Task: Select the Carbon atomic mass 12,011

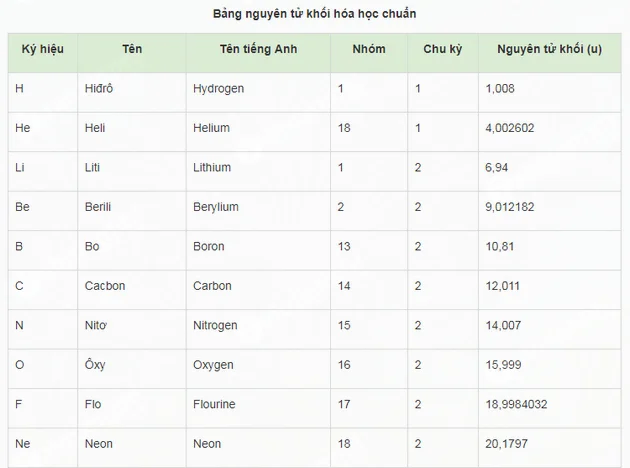Action: (502, 286)
